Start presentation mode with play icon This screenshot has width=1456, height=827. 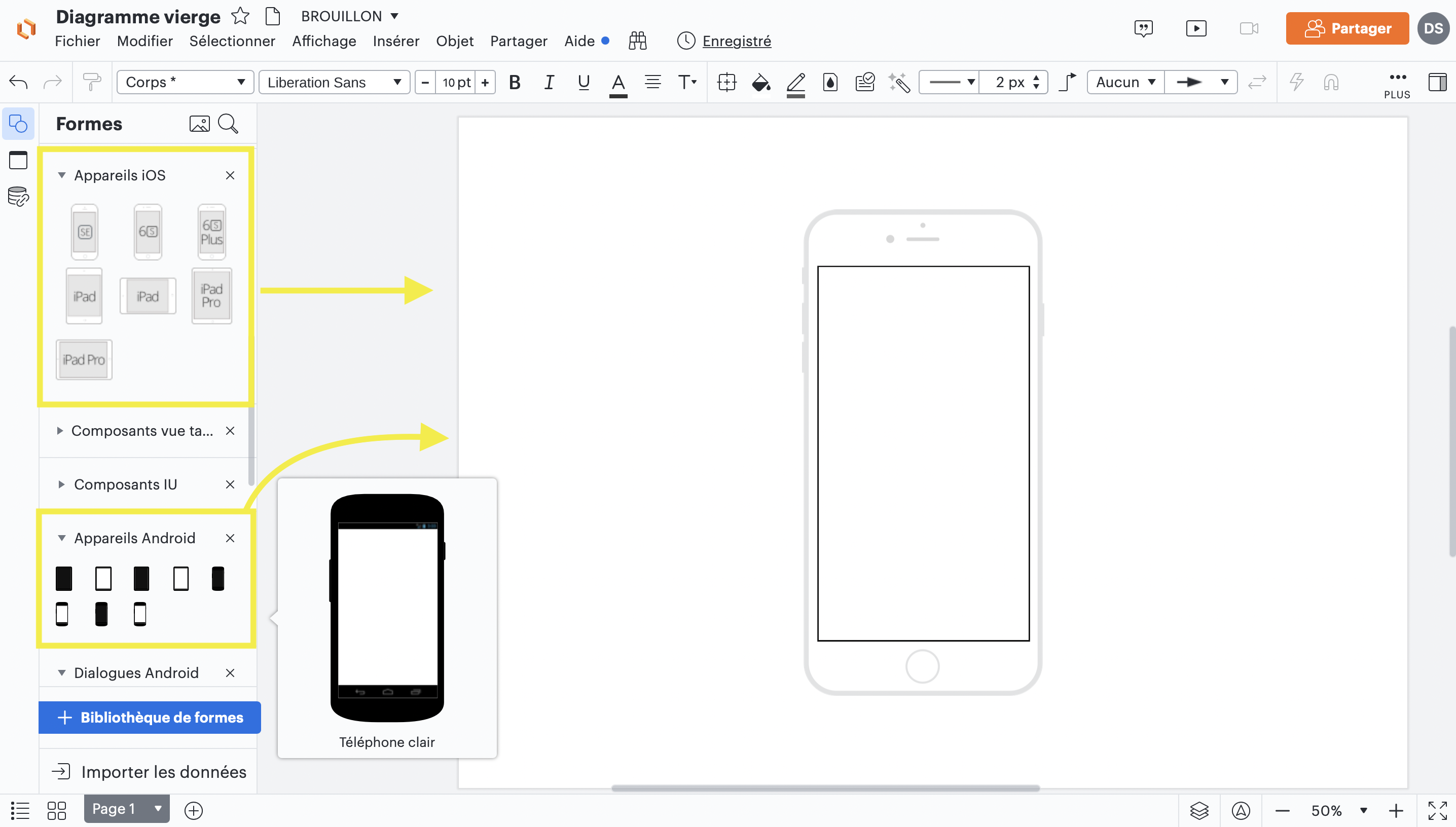1196,28
